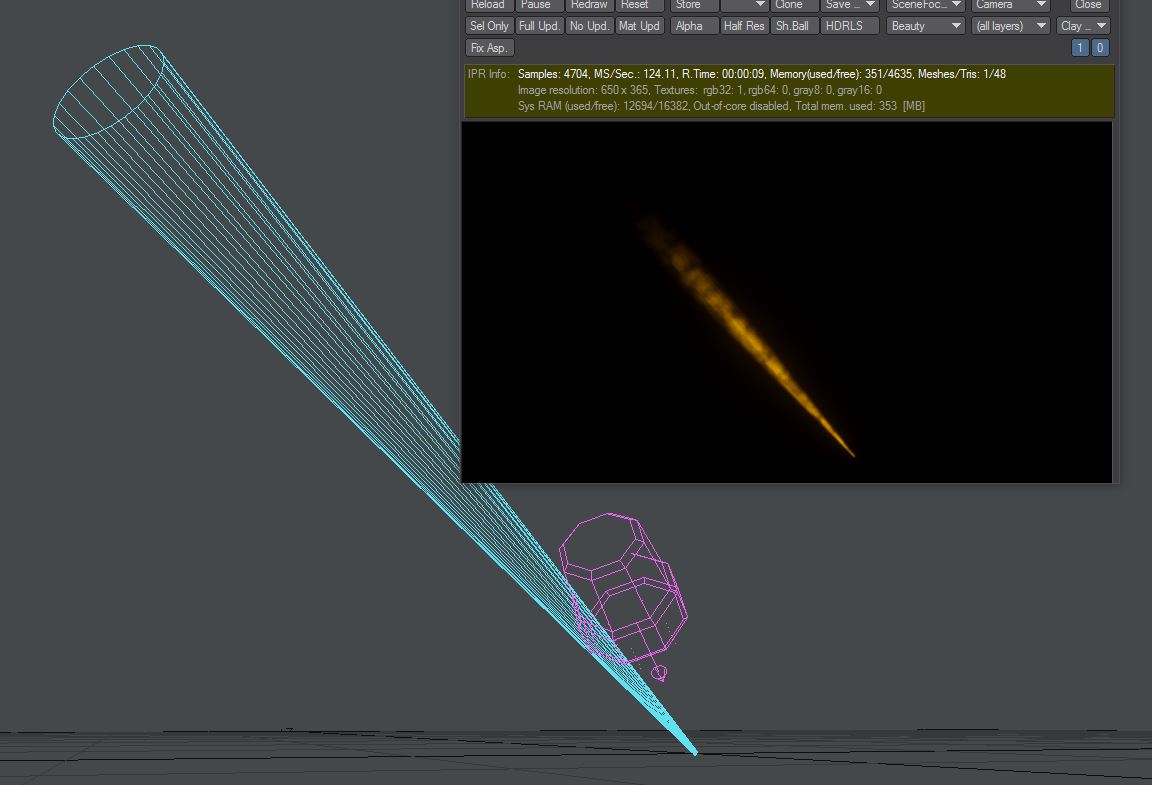1152x785 pixels.
Task: Open the (all layers) dropdown
Action: (x=1010, y=26)
